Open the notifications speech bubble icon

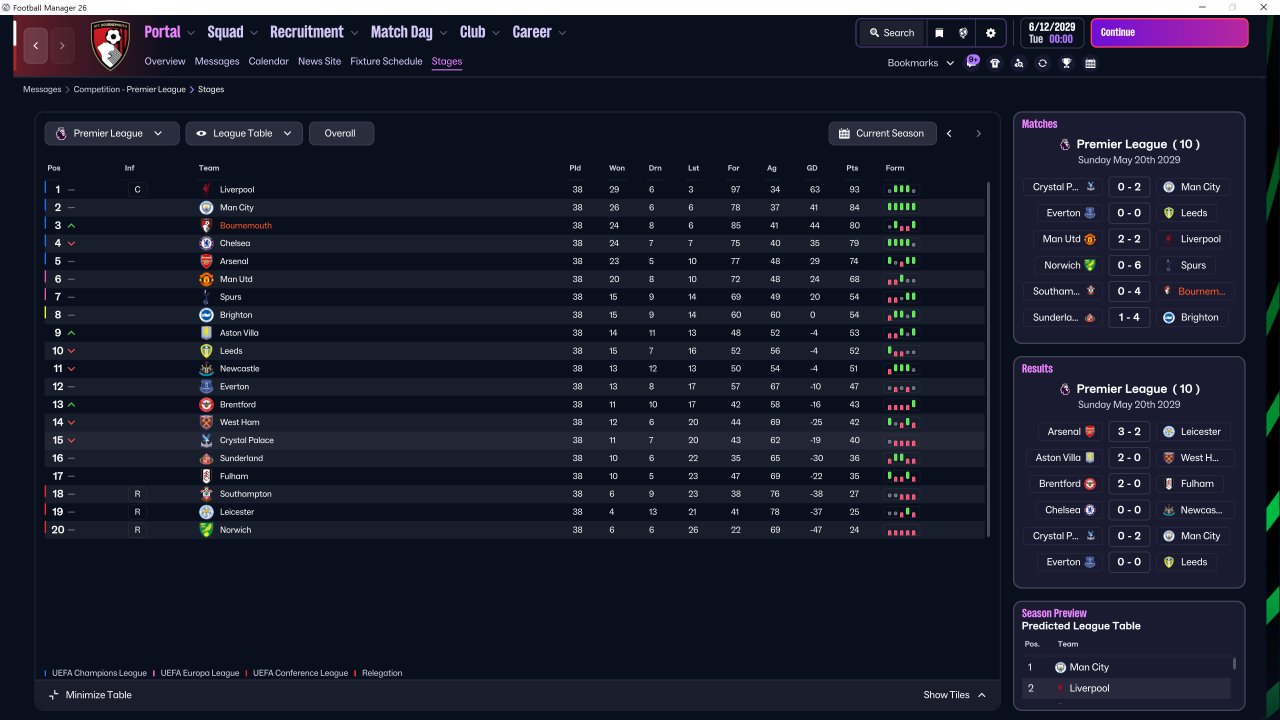point(972,62)
